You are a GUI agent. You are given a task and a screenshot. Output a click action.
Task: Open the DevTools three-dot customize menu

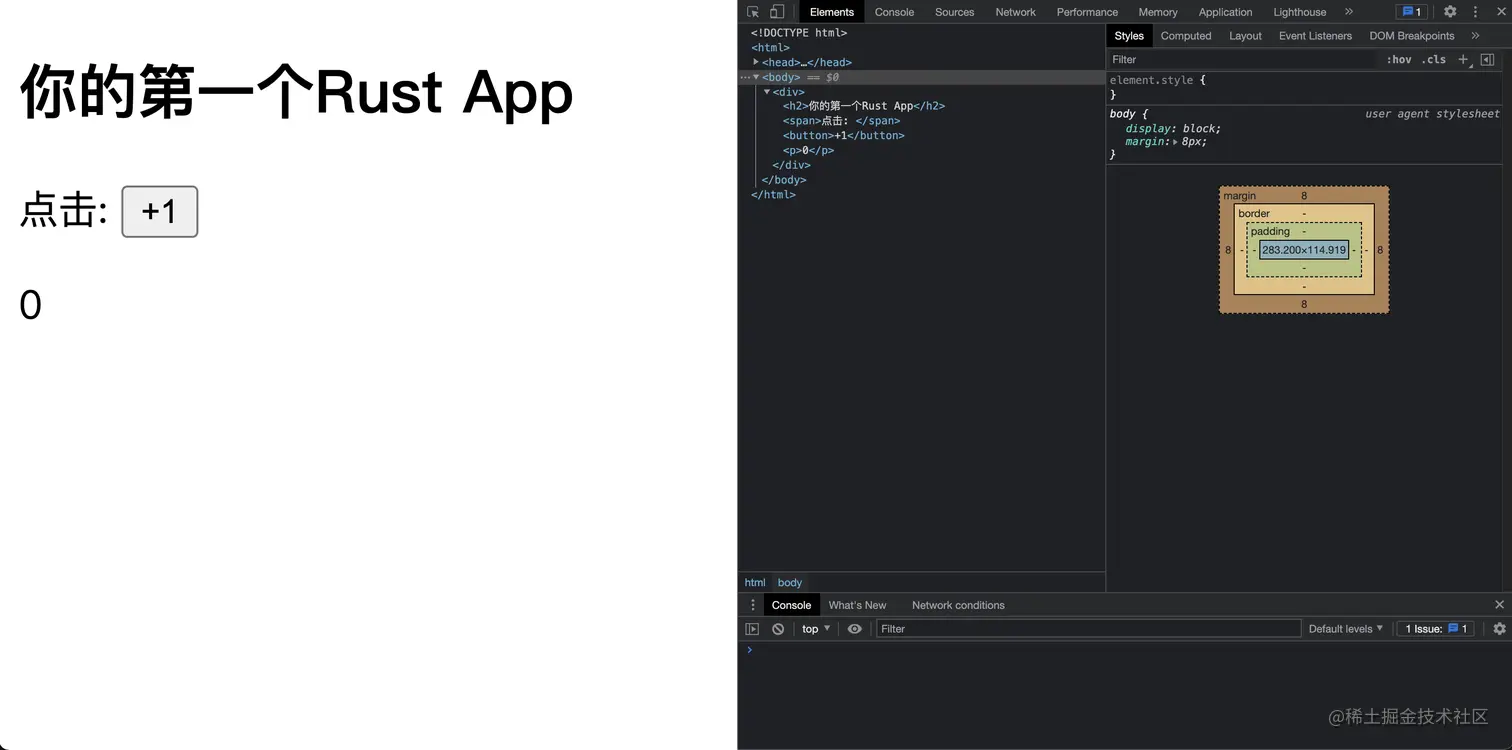click(x=1475, y=12)
